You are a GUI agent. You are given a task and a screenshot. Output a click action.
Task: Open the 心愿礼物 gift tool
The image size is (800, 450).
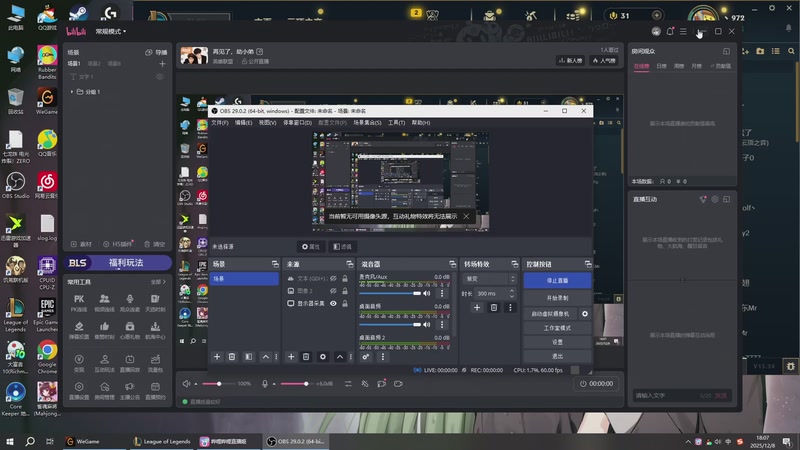tap(130, 330)
